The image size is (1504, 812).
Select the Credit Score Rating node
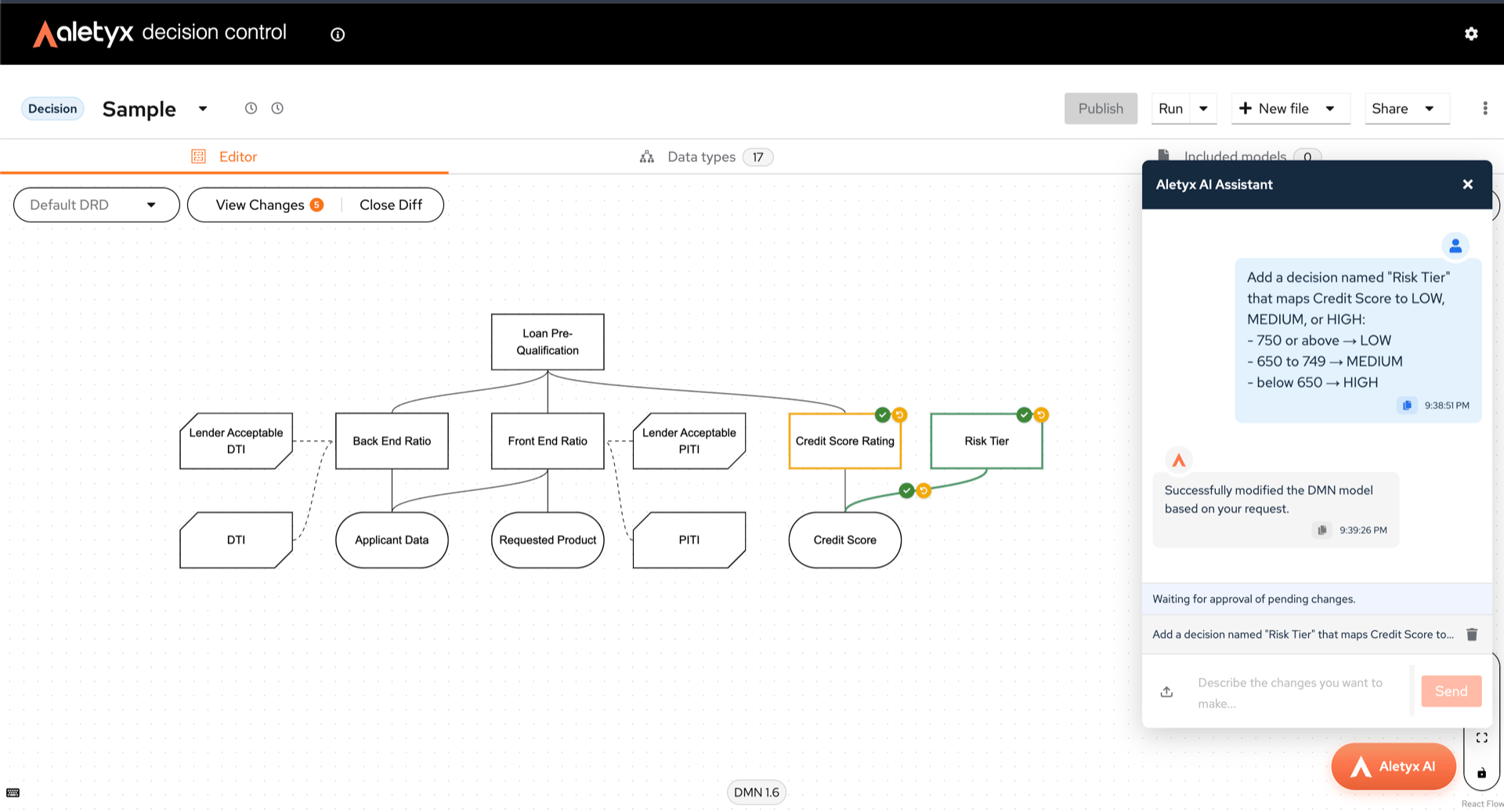click(x=844, y=441)
